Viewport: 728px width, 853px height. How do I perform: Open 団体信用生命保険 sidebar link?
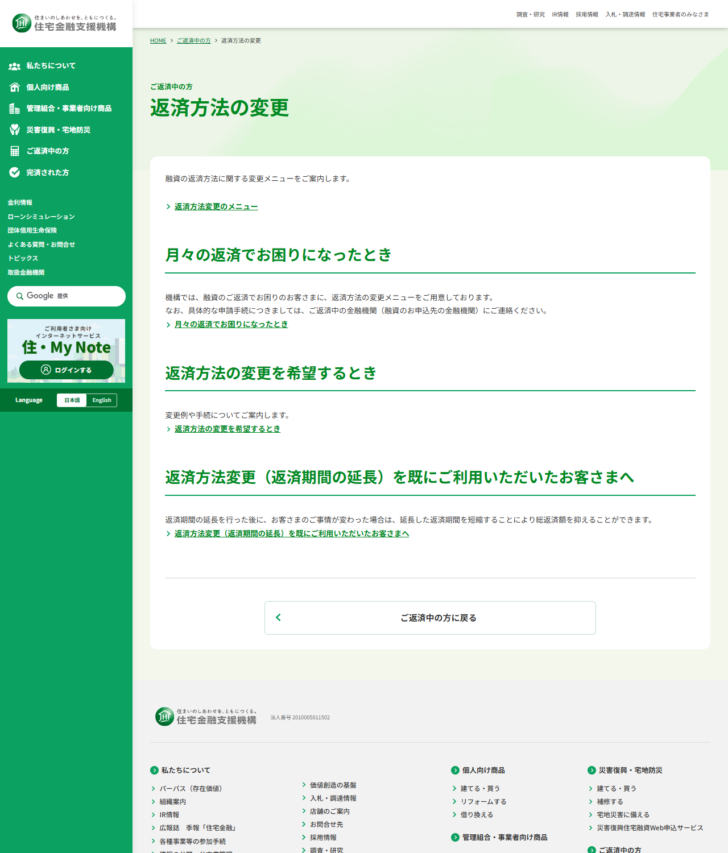[x=32, y=230]
